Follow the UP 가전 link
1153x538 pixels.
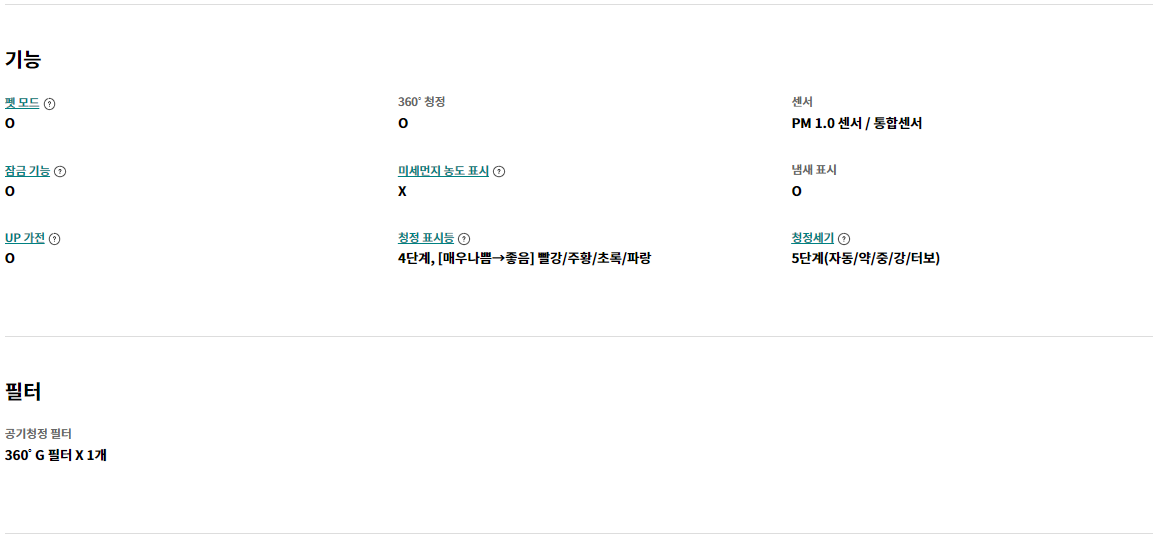coord(25,238)
